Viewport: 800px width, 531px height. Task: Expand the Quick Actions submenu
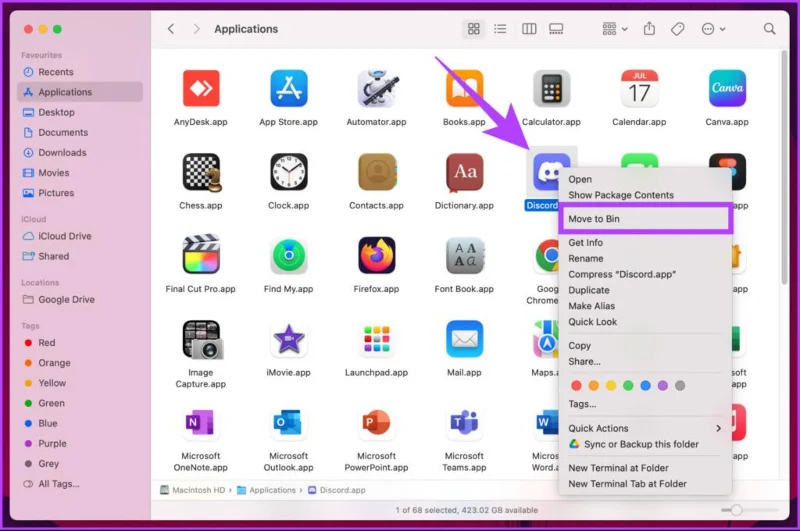[645, 428]
